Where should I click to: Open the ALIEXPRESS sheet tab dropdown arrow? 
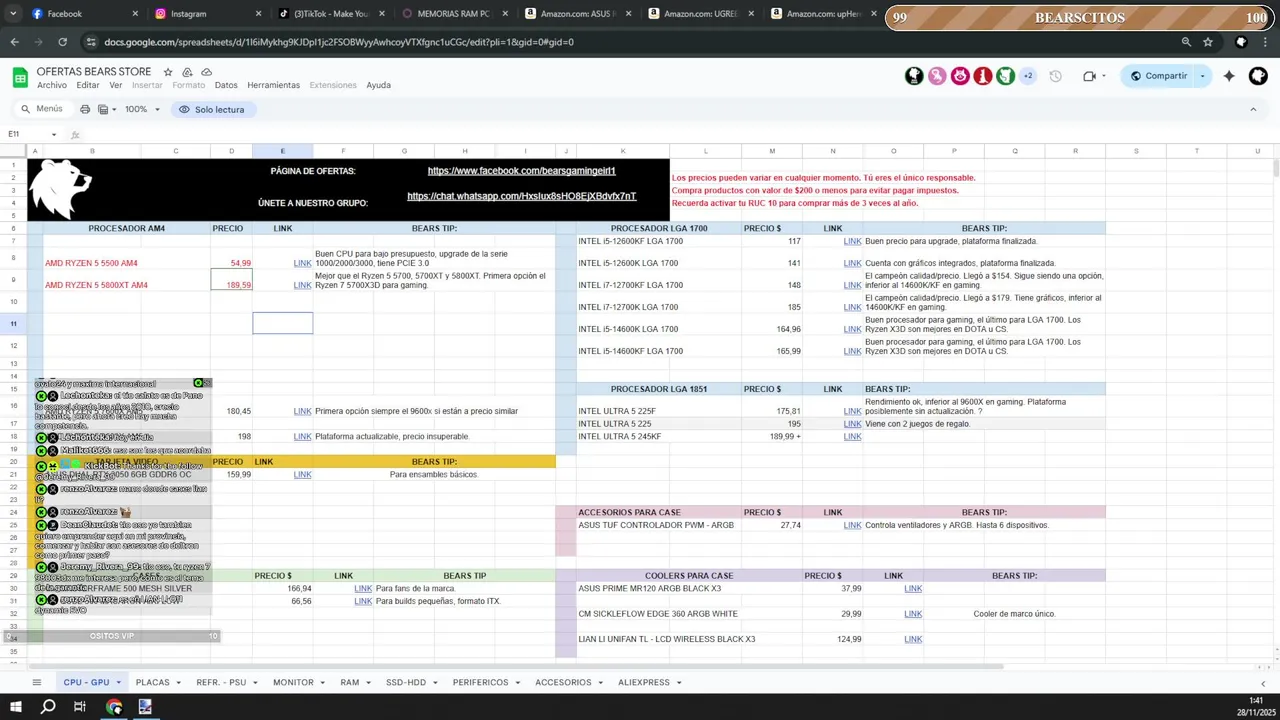(x=678, y=683)
